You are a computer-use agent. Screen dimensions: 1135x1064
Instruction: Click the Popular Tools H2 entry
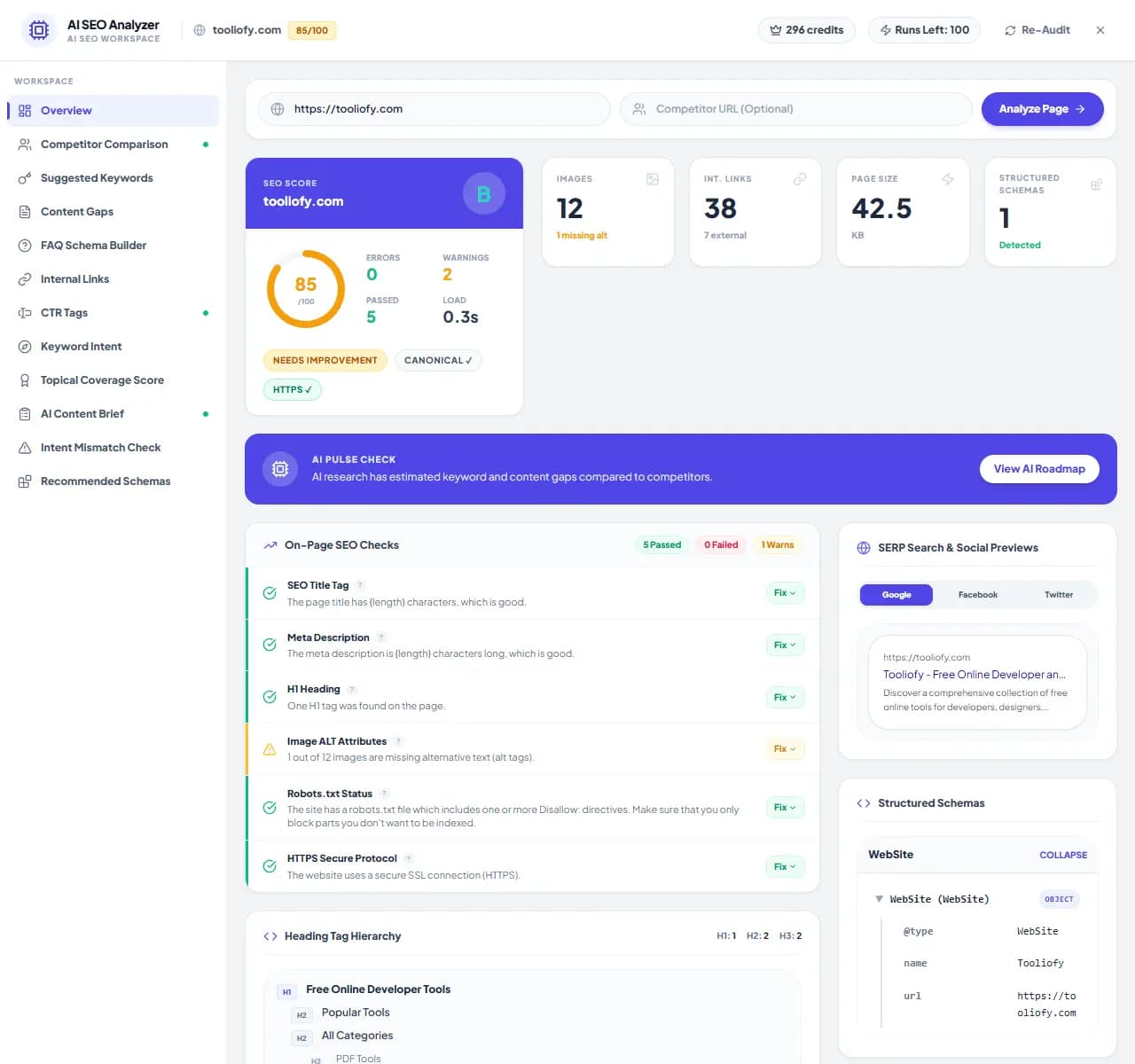pyautogui.click(x=356, y=1013)
